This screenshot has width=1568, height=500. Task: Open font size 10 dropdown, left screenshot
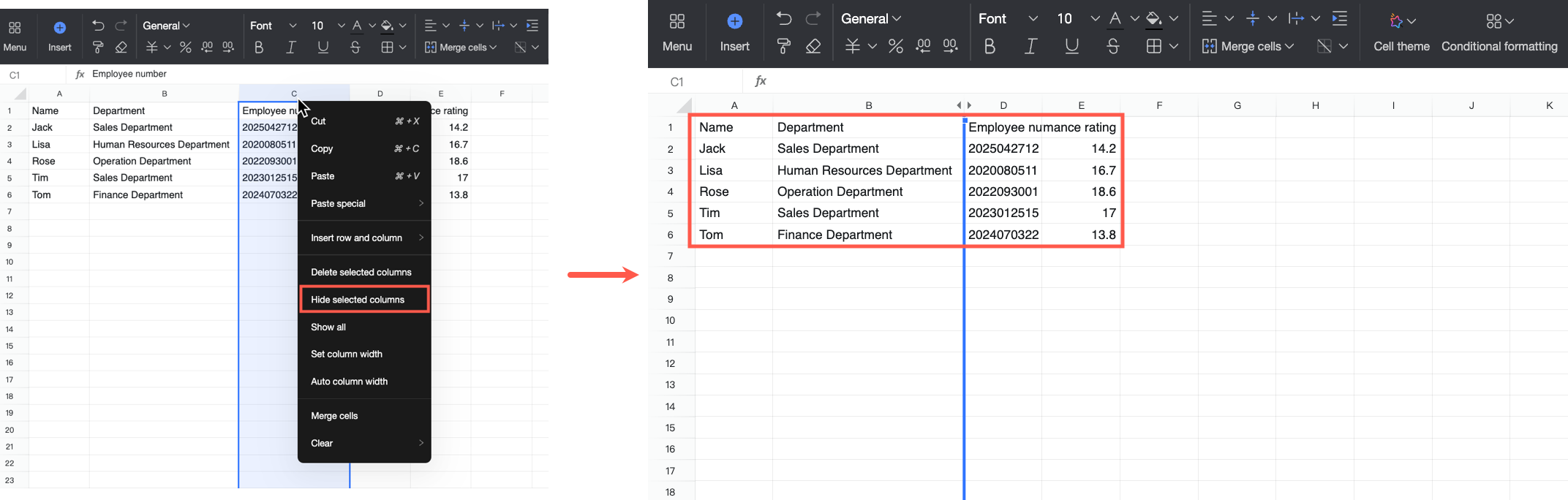pyautogui.click(x=328, y=26)
